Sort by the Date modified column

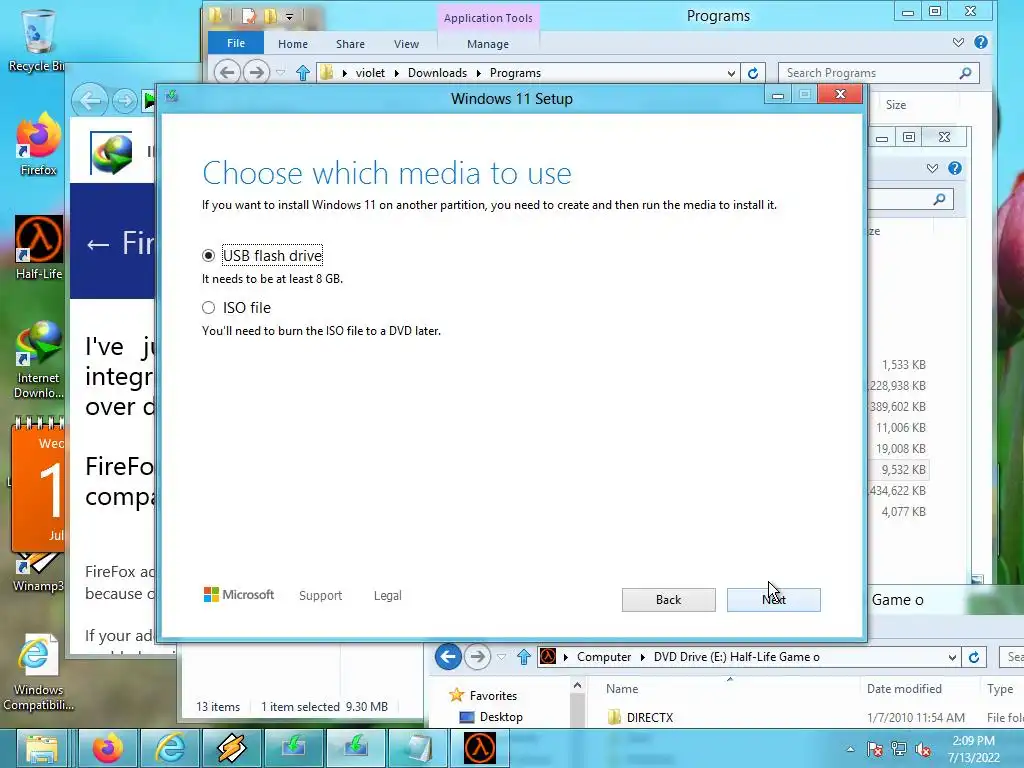tap(904, 688)
